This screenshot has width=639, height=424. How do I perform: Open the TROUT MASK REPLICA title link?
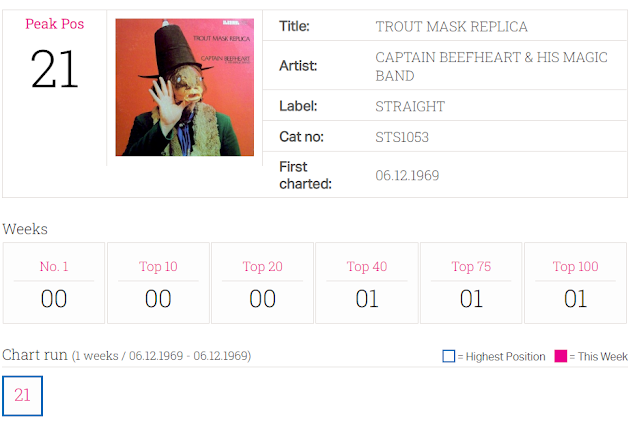pos(451,26)
